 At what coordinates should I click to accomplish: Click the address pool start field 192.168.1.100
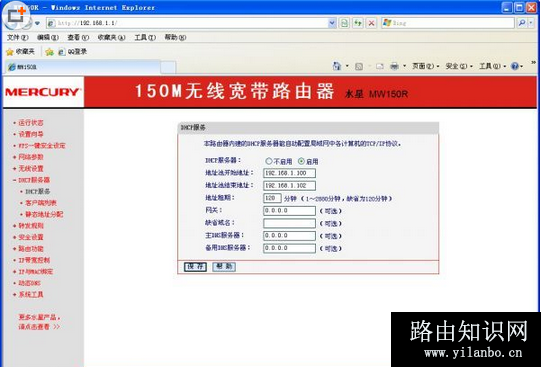(289, 173)
